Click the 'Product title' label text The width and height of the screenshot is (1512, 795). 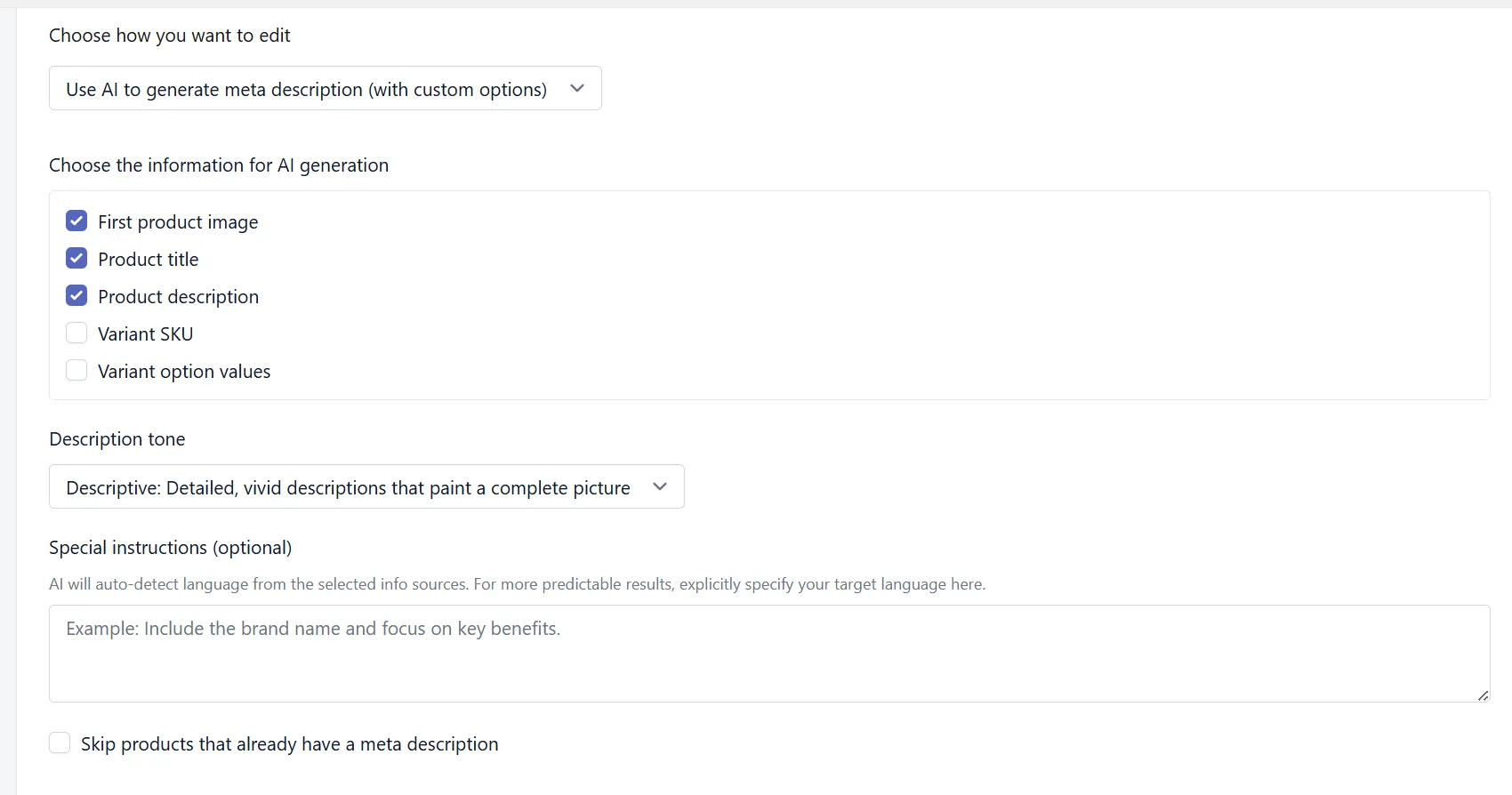(x=149, y=259)
